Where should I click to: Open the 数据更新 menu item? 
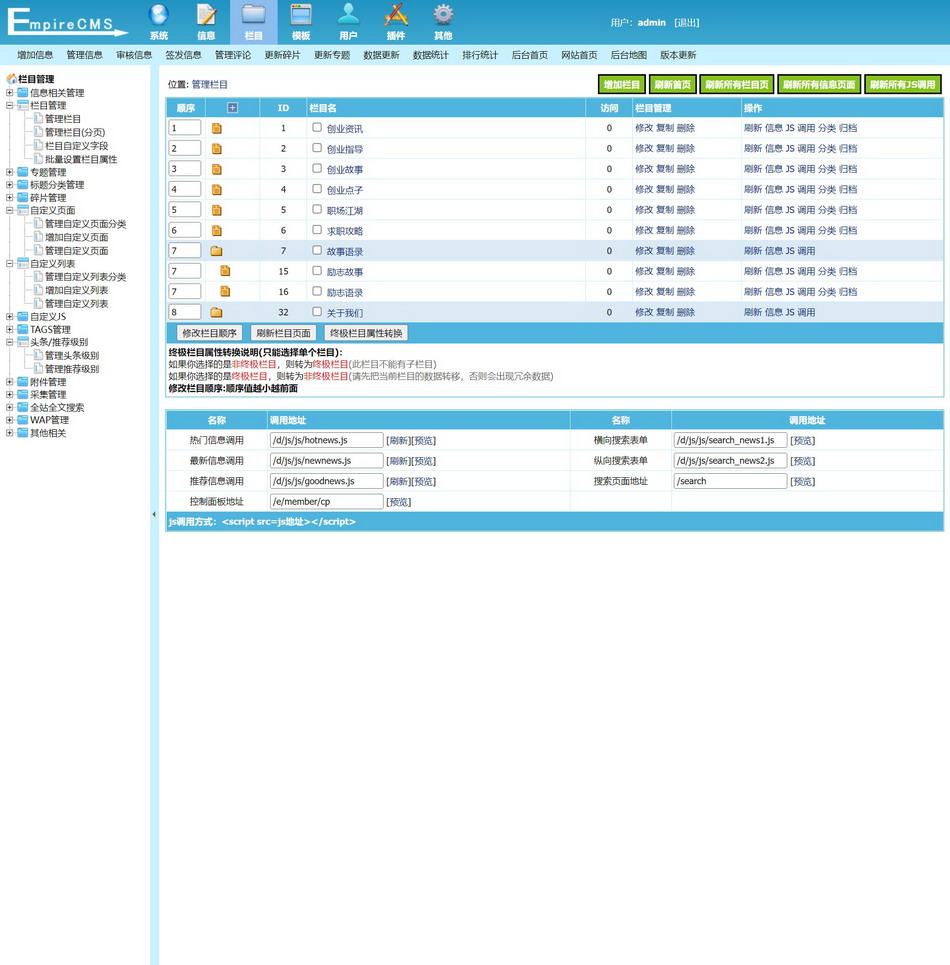(x=381, y=55)
